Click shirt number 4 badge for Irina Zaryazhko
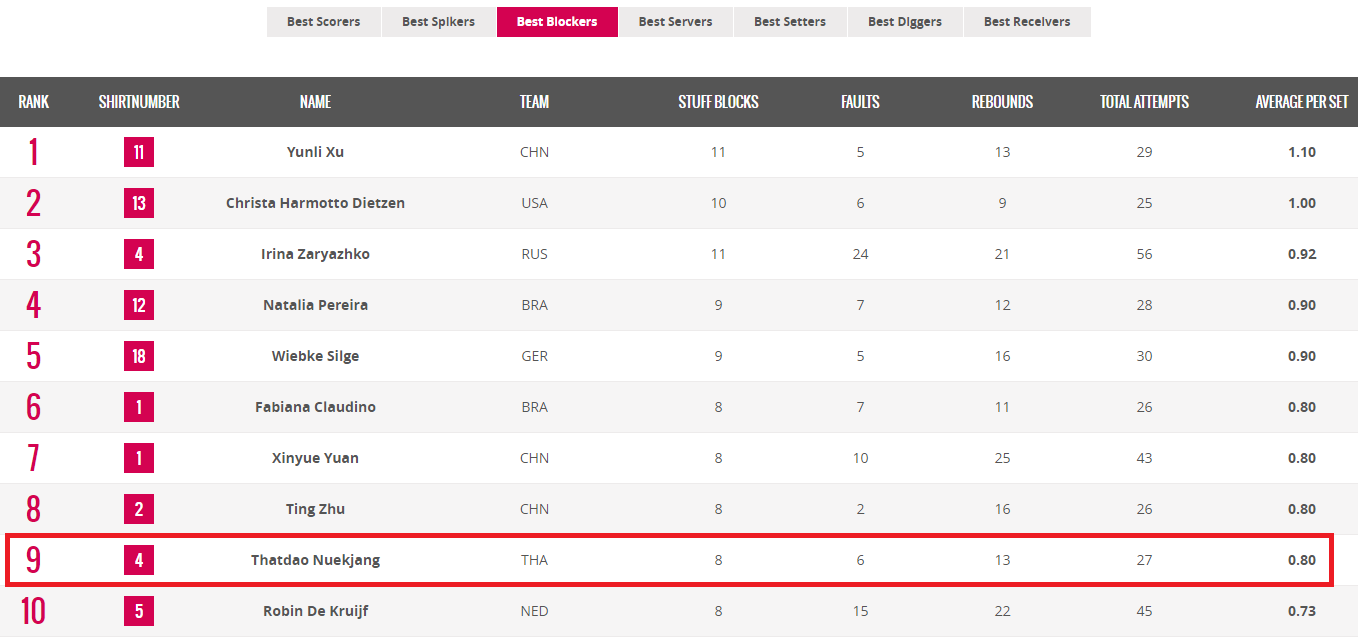This screenshot has width=1358, height=637. (139, 254)
